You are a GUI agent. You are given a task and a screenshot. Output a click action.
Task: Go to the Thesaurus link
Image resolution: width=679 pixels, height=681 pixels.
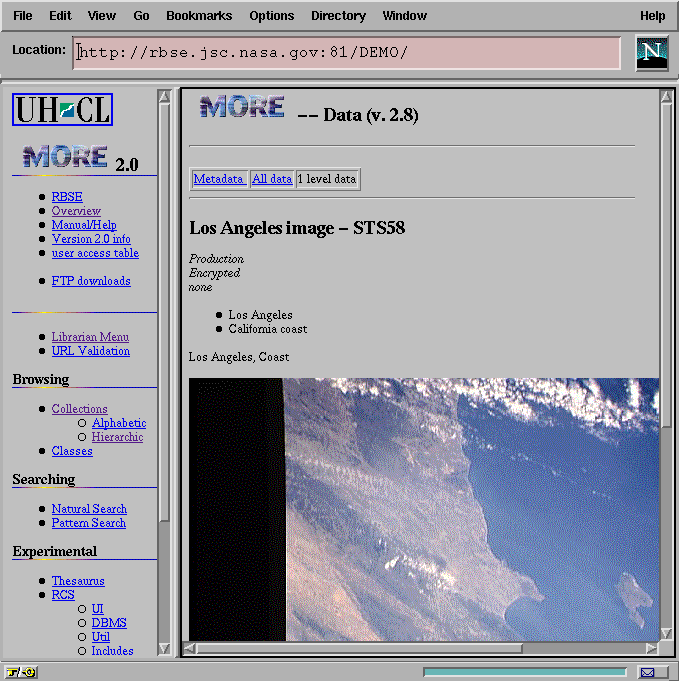click(78, 581)
